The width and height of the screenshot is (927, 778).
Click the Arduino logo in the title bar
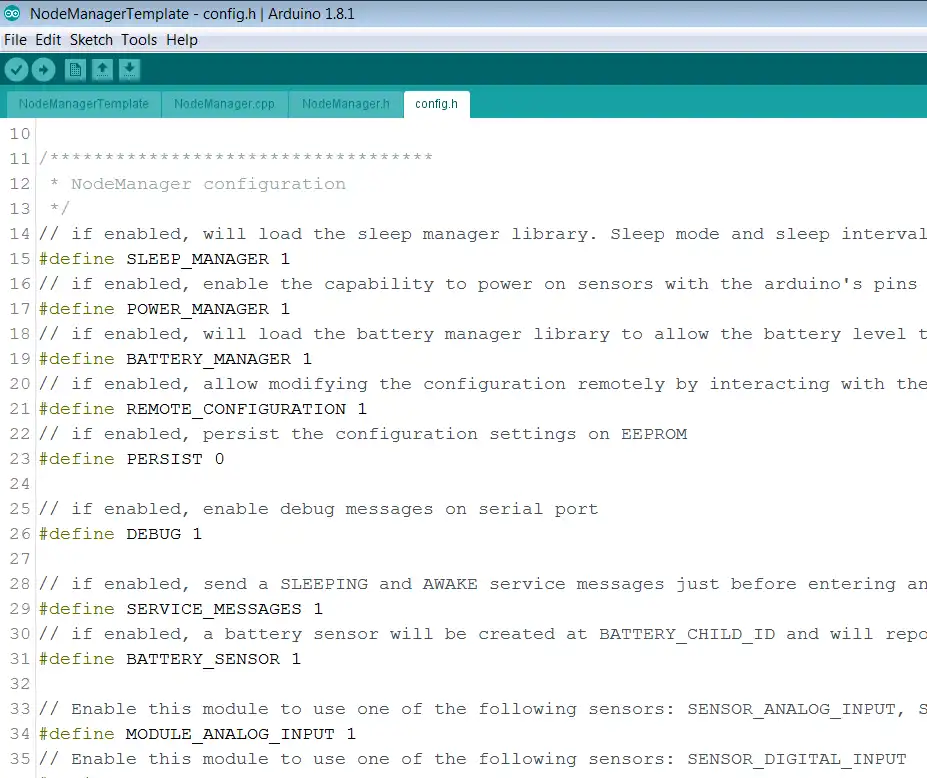coord(12,13)
